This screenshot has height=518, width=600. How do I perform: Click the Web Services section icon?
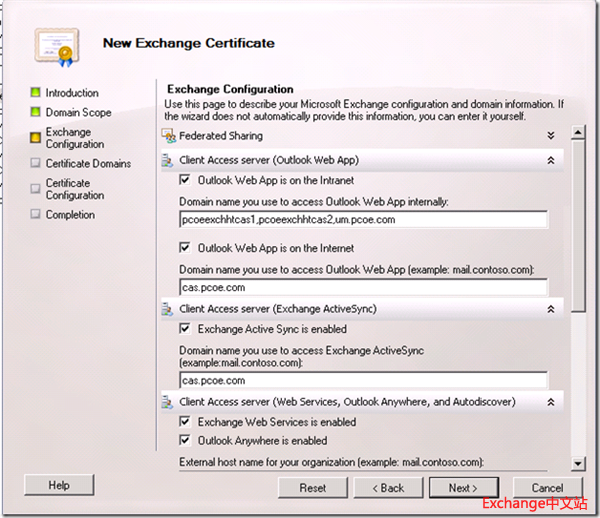click(168, 401)
